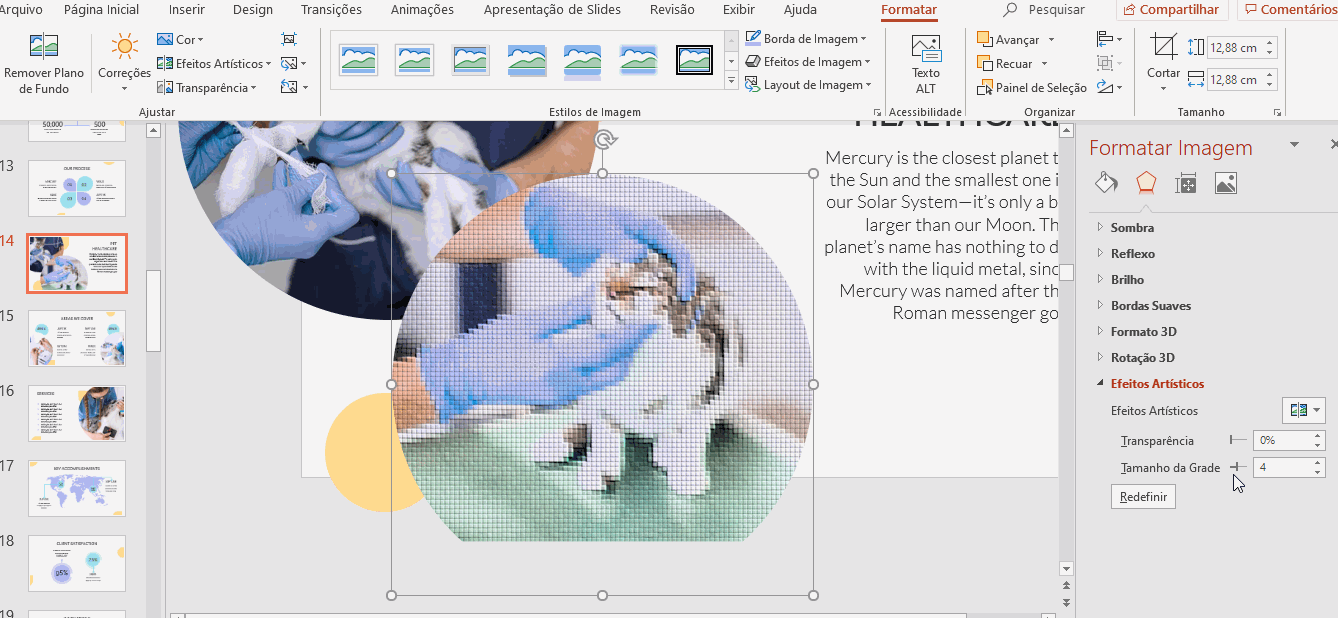Open Picture tab in Formatar Imagem pane
Image resolution: width=1338 pixels, height=618 pixels.
[x=1226, y=182]
